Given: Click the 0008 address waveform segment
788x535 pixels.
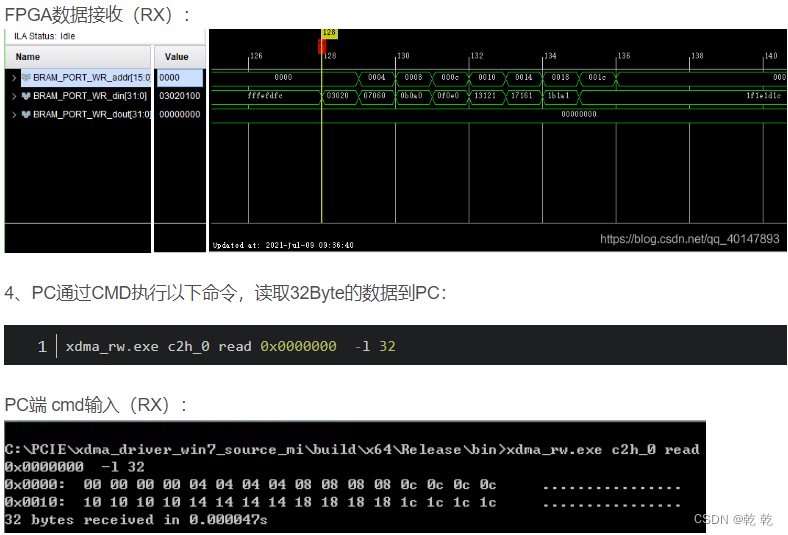Looking at the screenshot, I should (413, 77).
